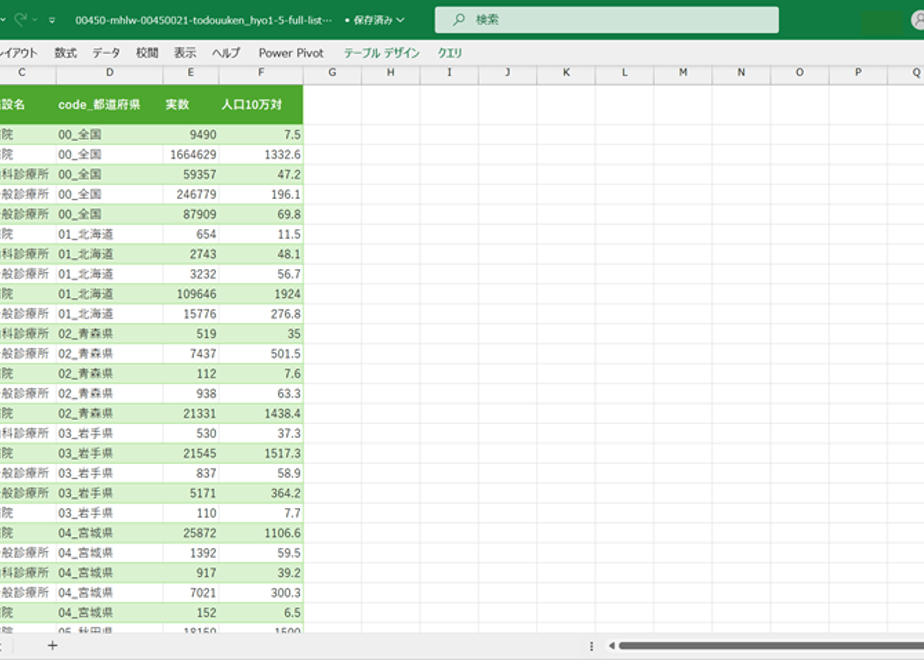Click the vertical dots sheet-bar splitter handle
Image resolution: width=924 pixels, height=660 pixels.
click(x=591, y=646)
